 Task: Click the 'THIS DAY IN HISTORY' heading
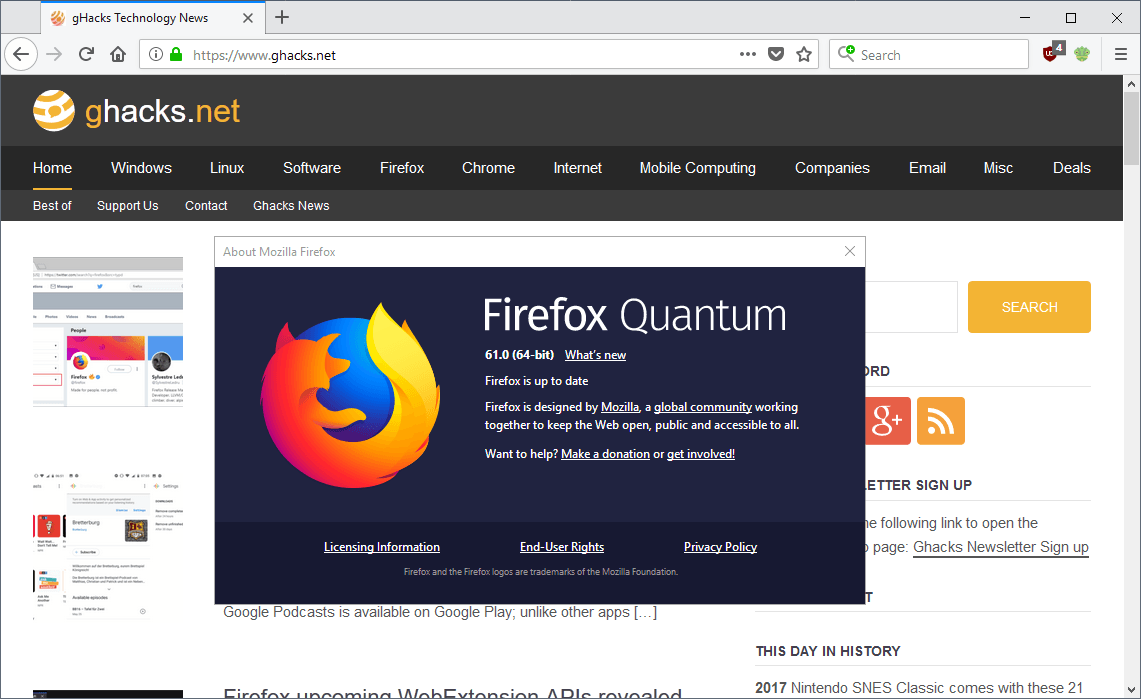pos(828,651)
